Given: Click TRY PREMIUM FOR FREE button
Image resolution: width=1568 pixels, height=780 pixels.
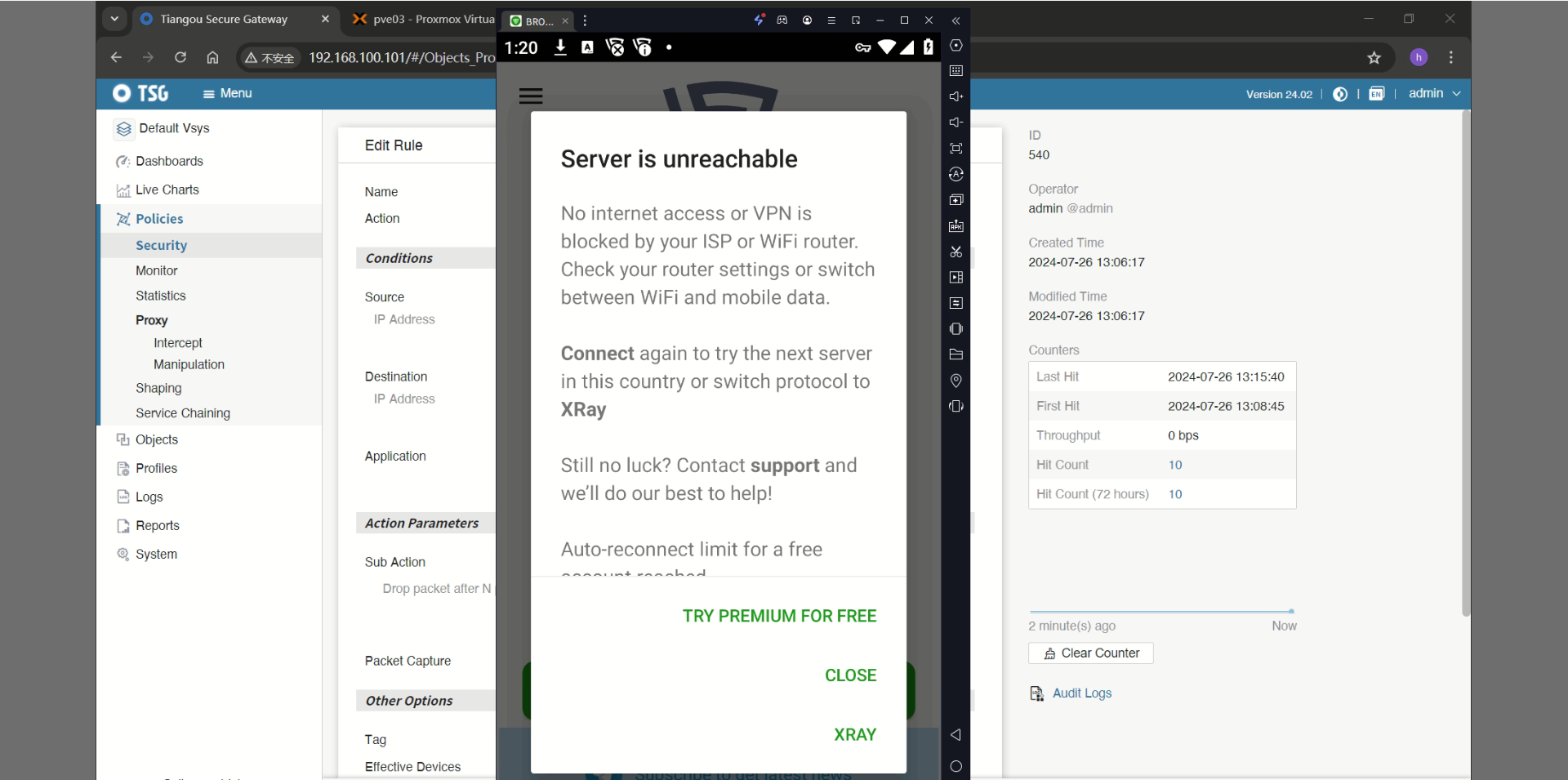Looking at the screenshot, I should 779,616.
